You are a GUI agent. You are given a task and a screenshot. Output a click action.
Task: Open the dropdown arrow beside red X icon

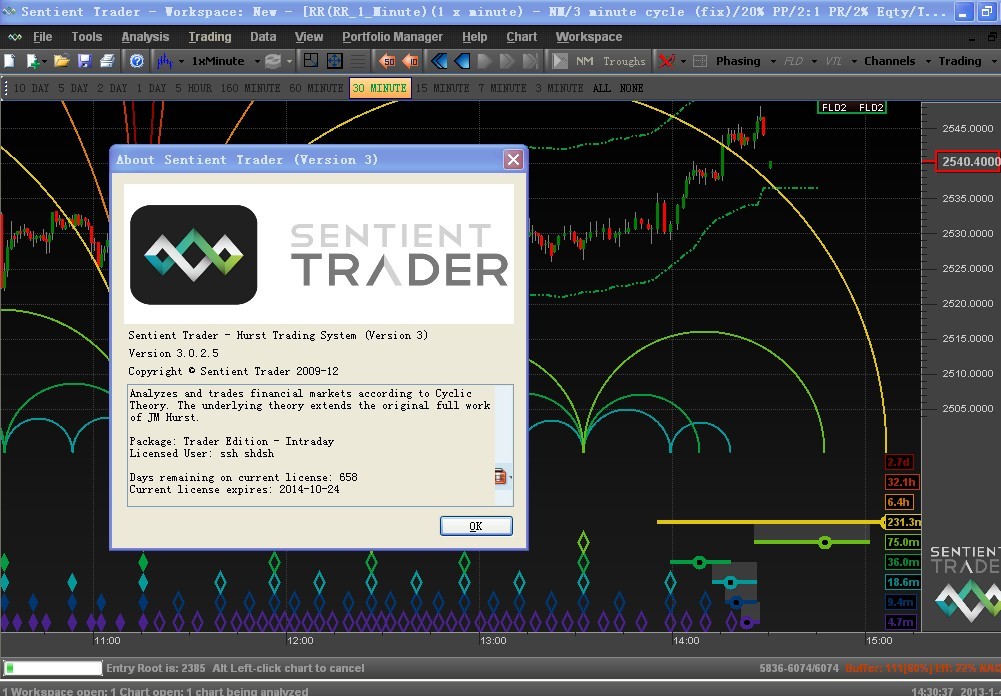682,61
